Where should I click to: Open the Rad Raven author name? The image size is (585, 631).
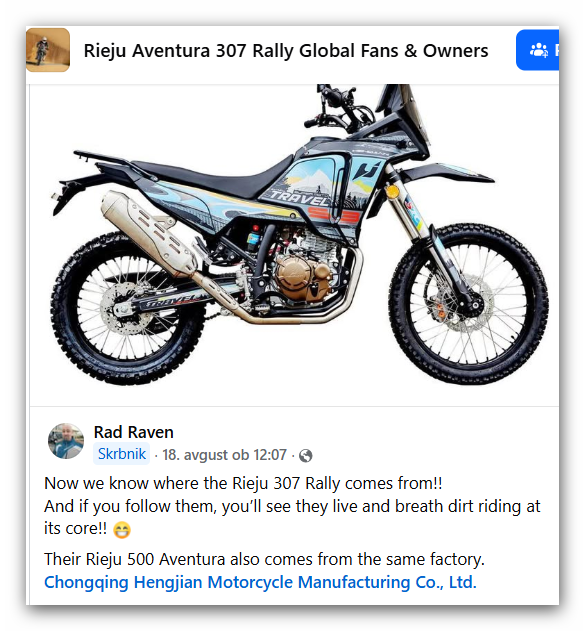pos(134,432)
